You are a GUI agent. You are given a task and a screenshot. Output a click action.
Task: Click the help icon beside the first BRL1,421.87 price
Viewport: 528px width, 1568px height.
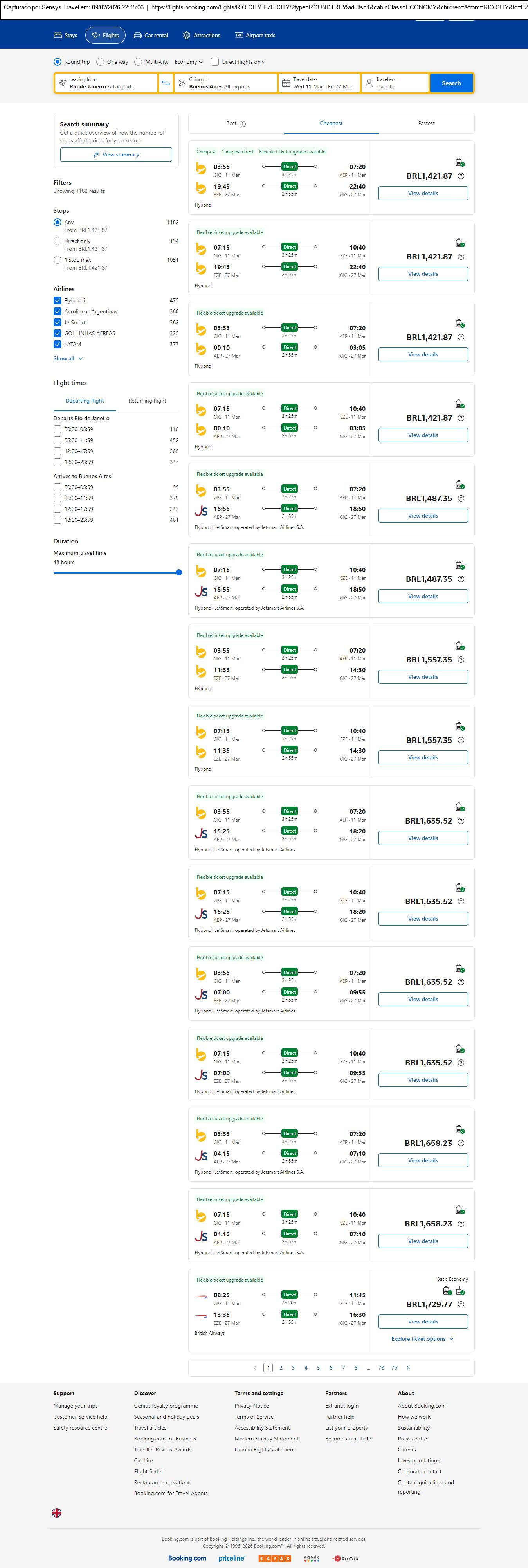pyautogui.click(x=461, y=176)
